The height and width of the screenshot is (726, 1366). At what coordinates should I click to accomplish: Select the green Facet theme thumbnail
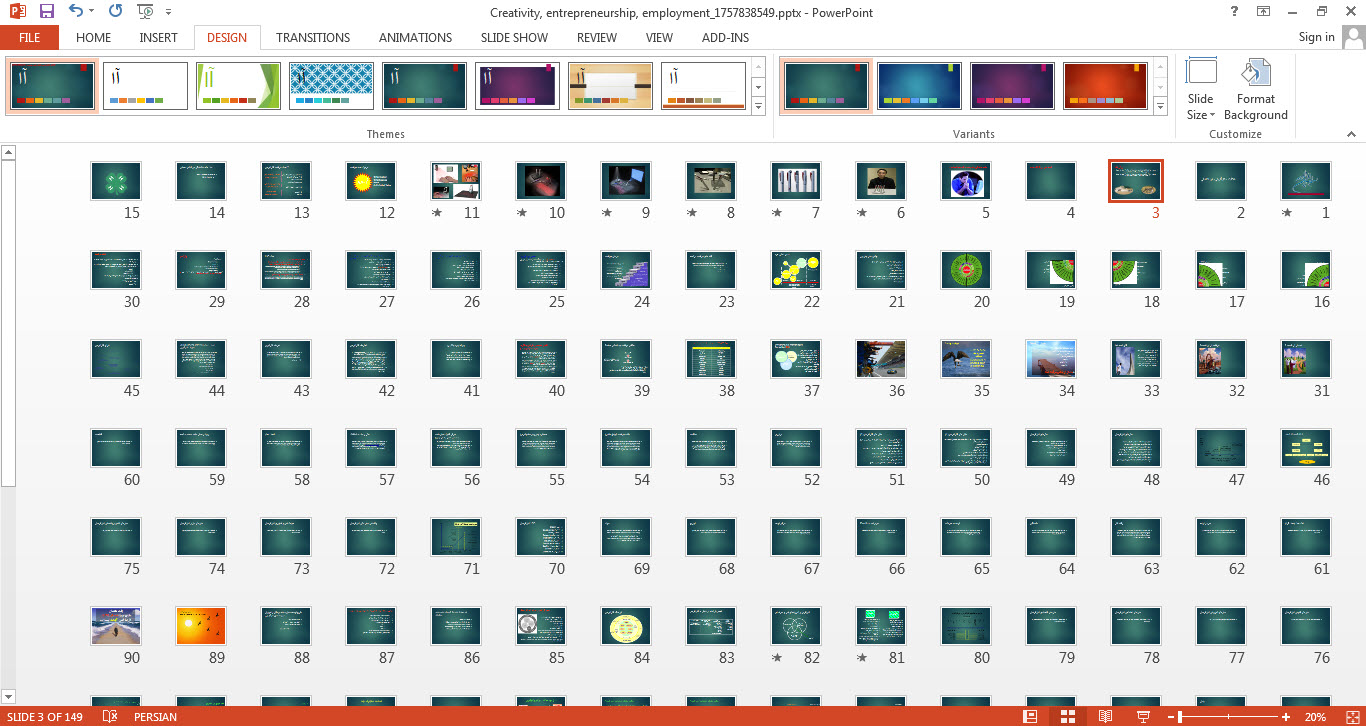pos(238,86)
